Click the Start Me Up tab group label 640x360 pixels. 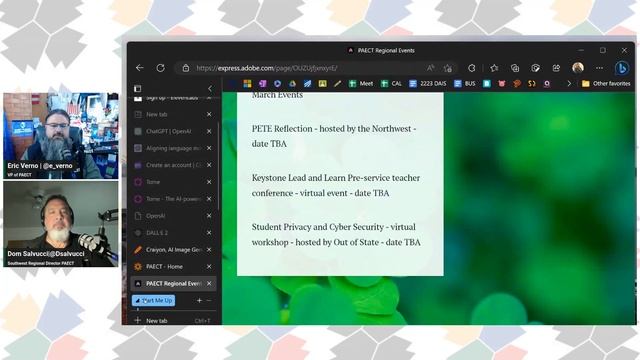pyautogui.click(x=153, y=300)
